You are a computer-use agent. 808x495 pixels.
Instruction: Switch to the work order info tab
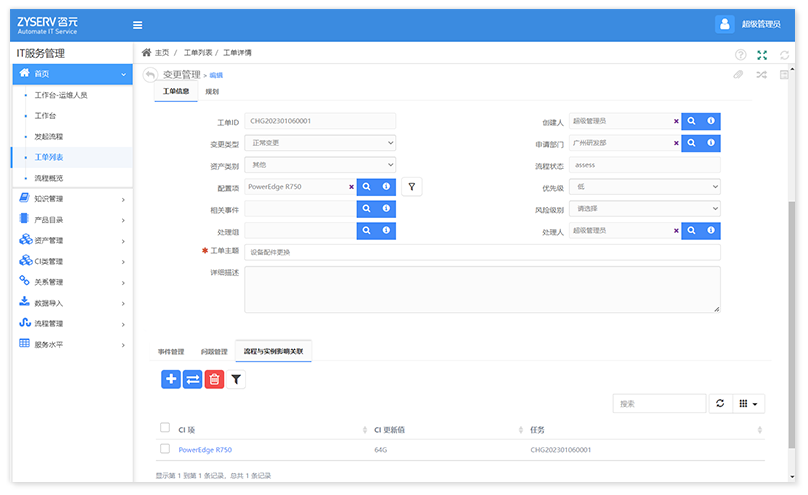(x=176, y=91)
